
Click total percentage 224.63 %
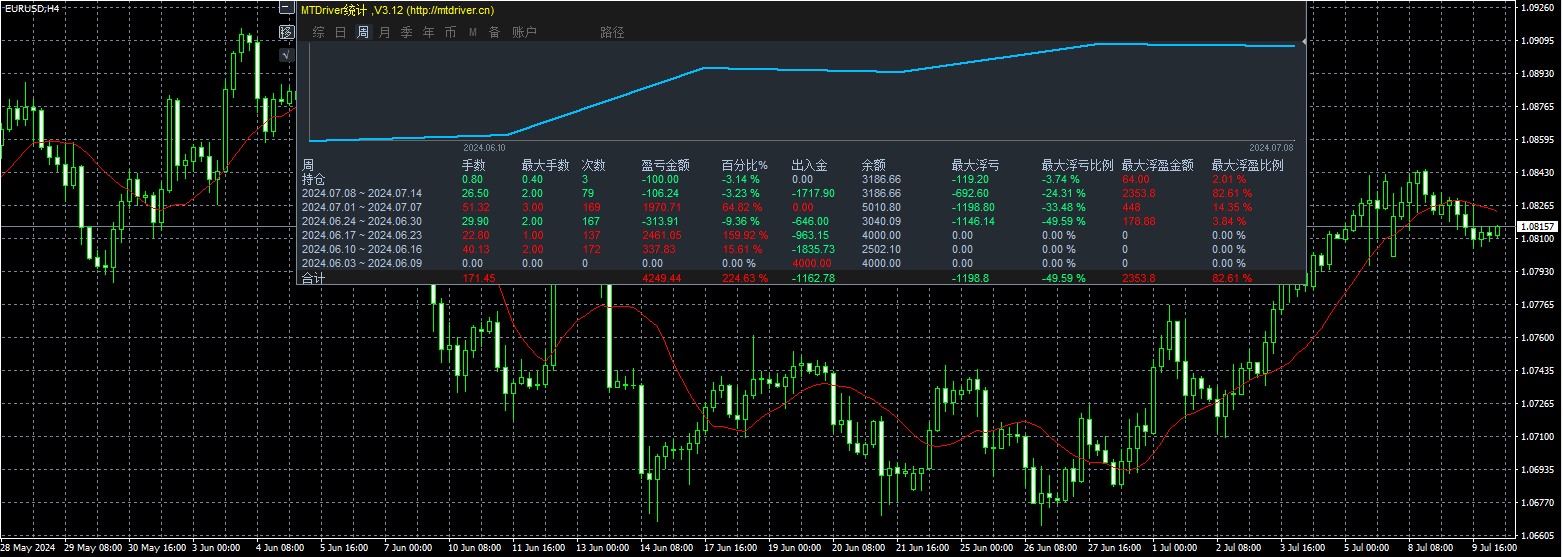coord(744,278)
